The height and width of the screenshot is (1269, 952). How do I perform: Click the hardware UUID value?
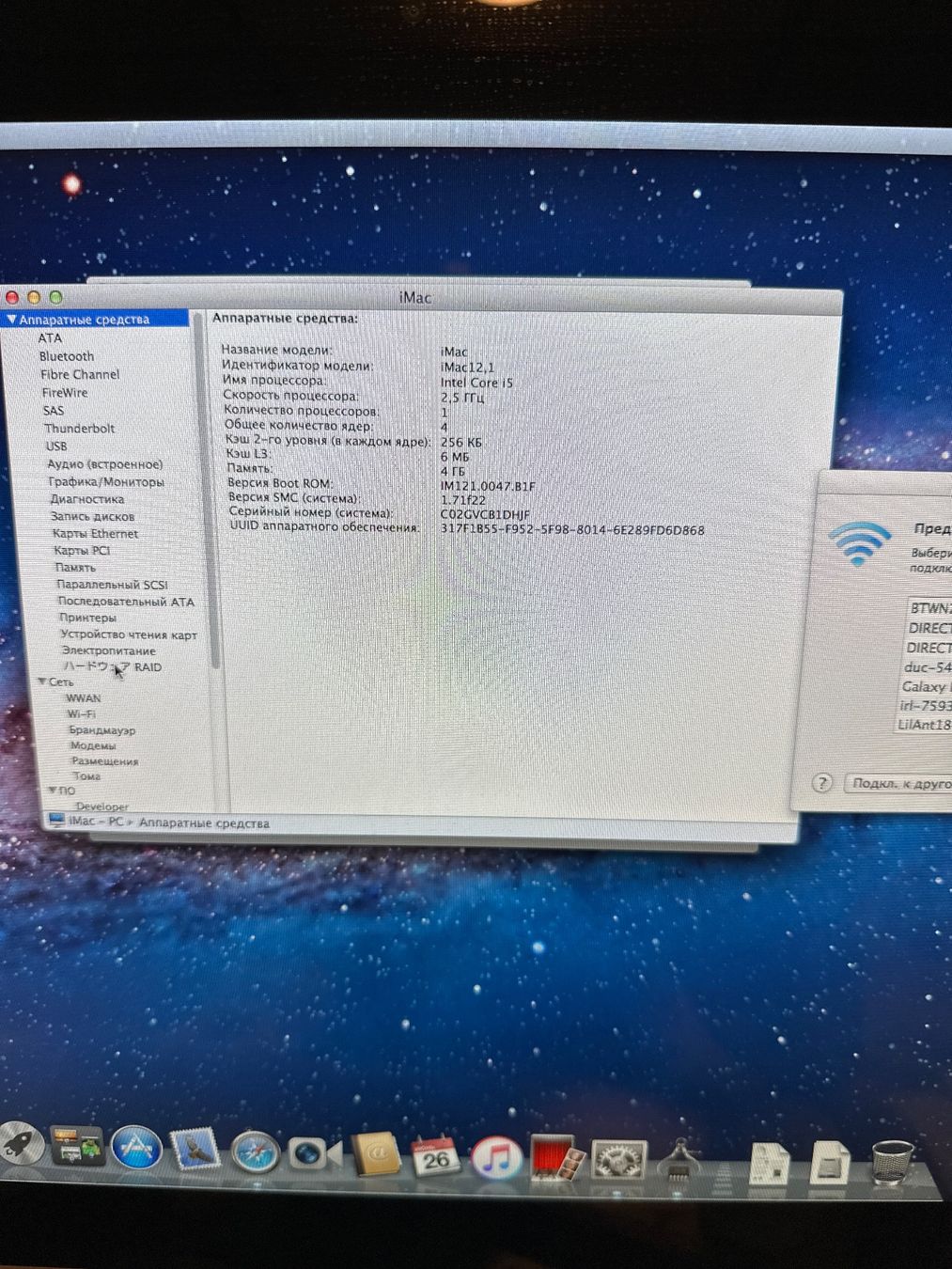[572, 529]
